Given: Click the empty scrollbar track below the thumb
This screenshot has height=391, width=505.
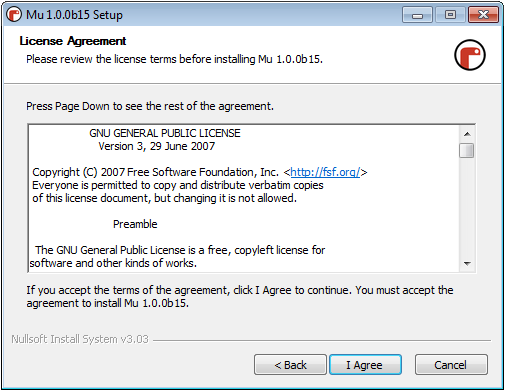Looking at the screenshot, I should [467, 207].
